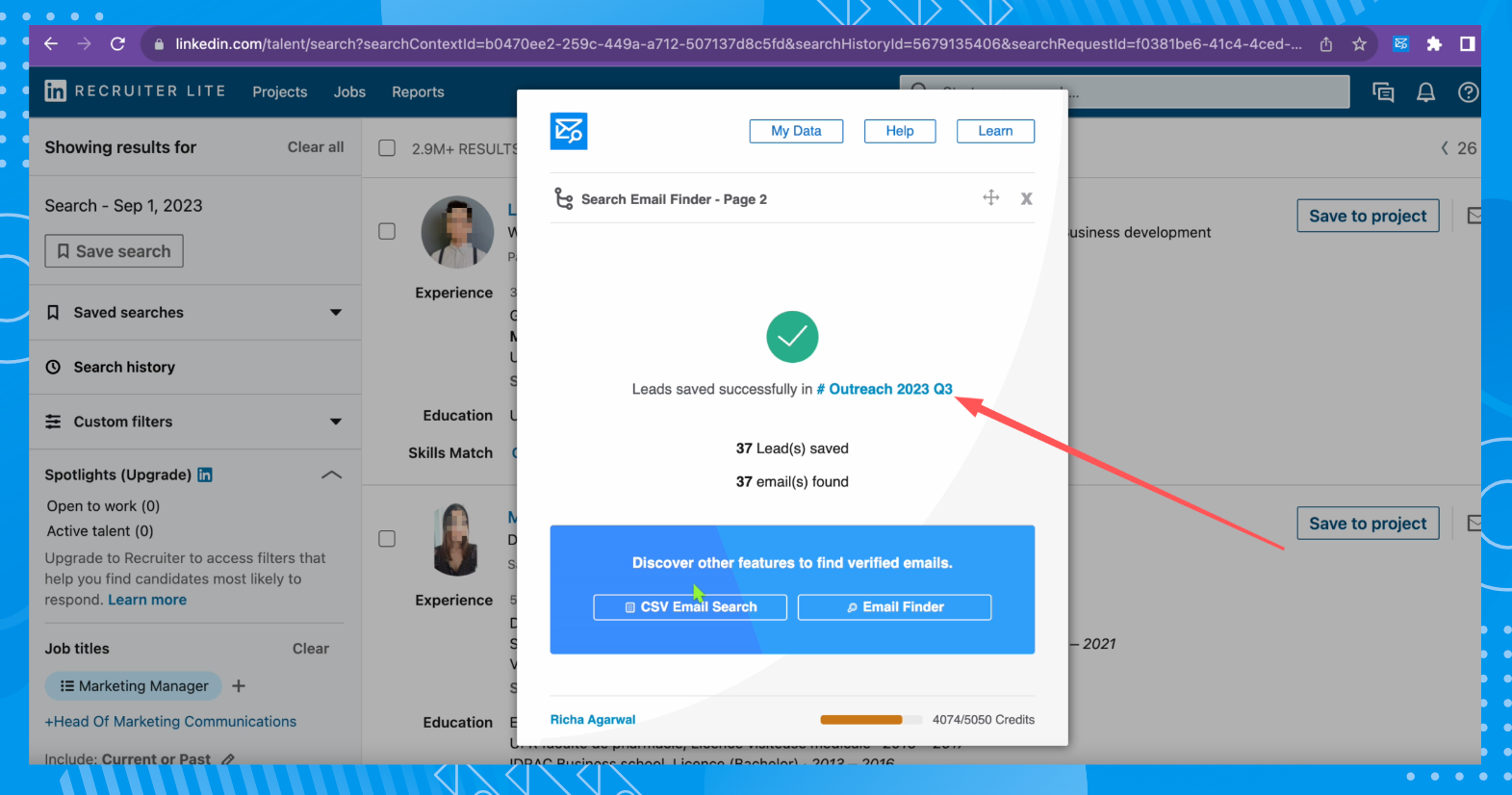
Task: Click the browser URL address bar
Action: point(738,44)
